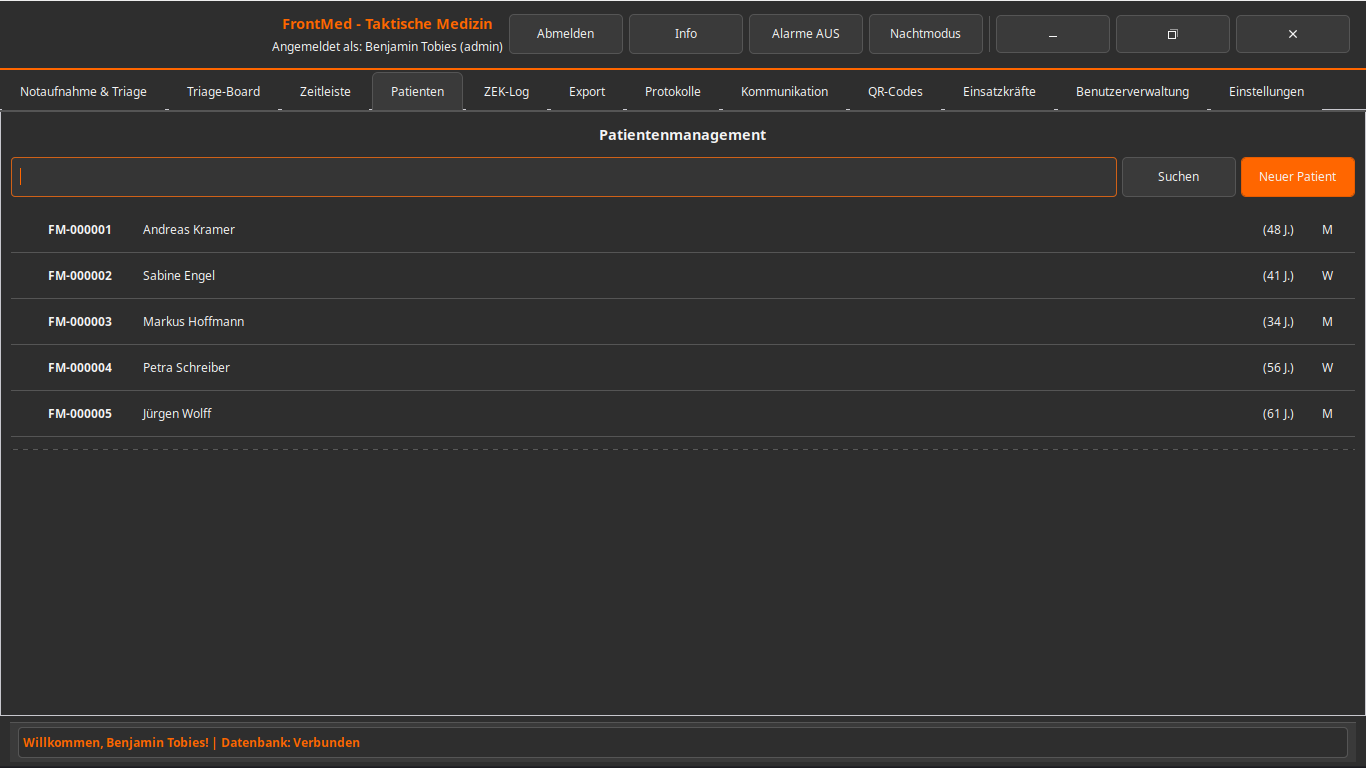This screenshot has height=768, width=1366.
Task: Open the Triage-Board tab
Action: pos(223,92)
